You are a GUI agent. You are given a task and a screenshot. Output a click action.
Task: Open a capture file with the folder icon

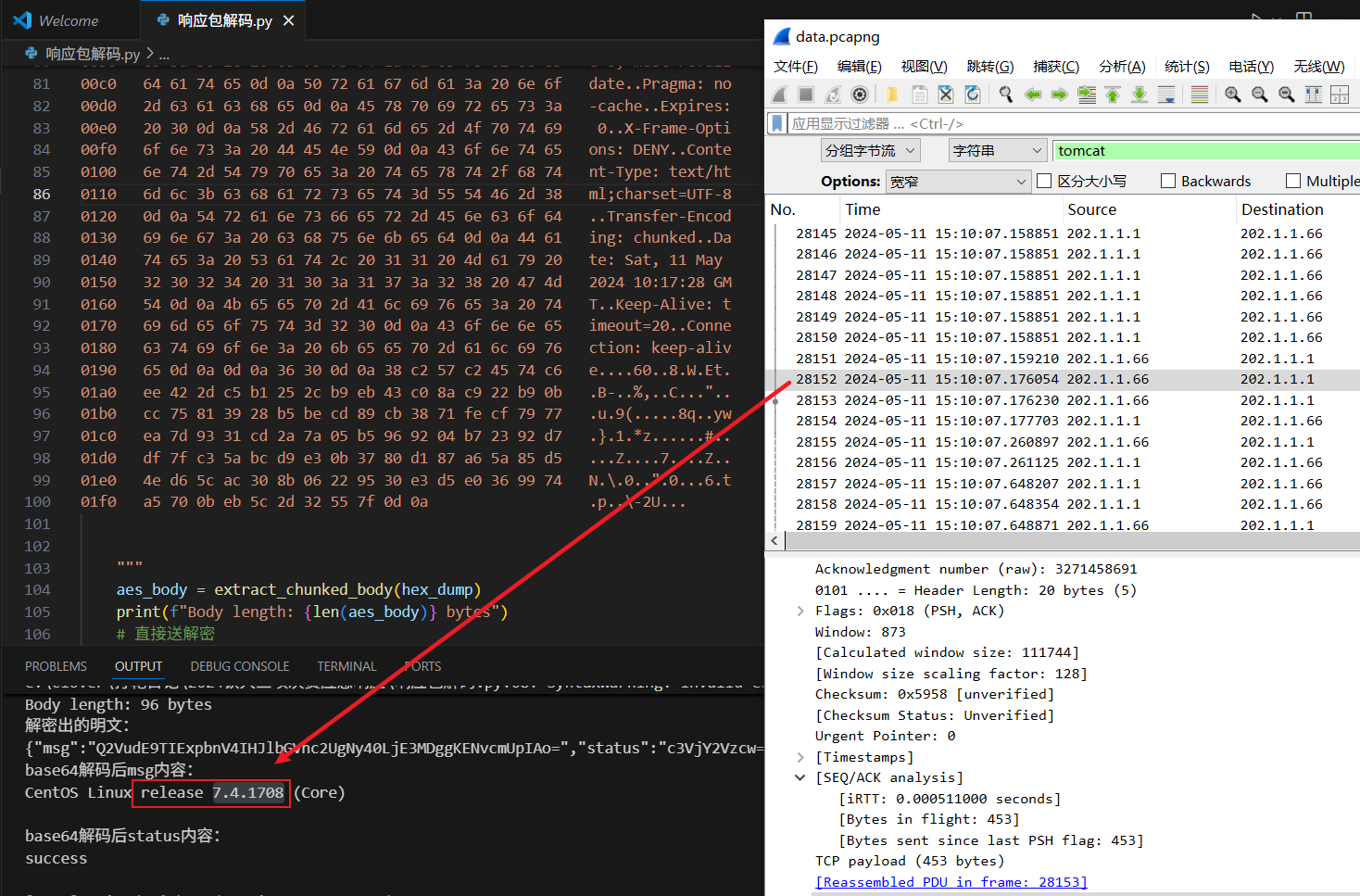[892, 95]
